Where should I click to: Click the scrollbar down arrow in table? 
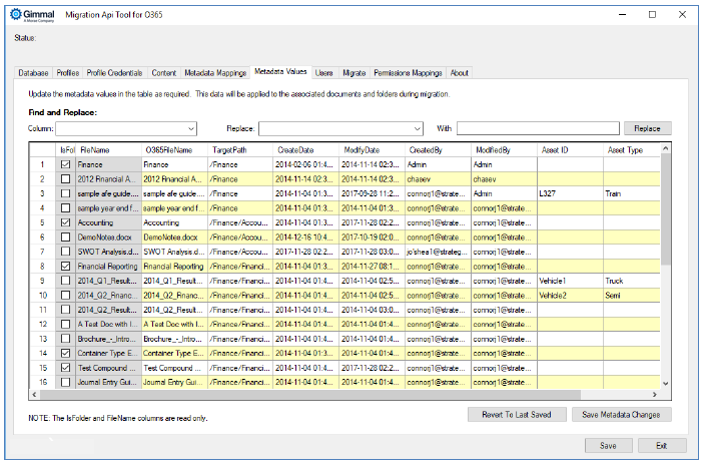(665, 383)
